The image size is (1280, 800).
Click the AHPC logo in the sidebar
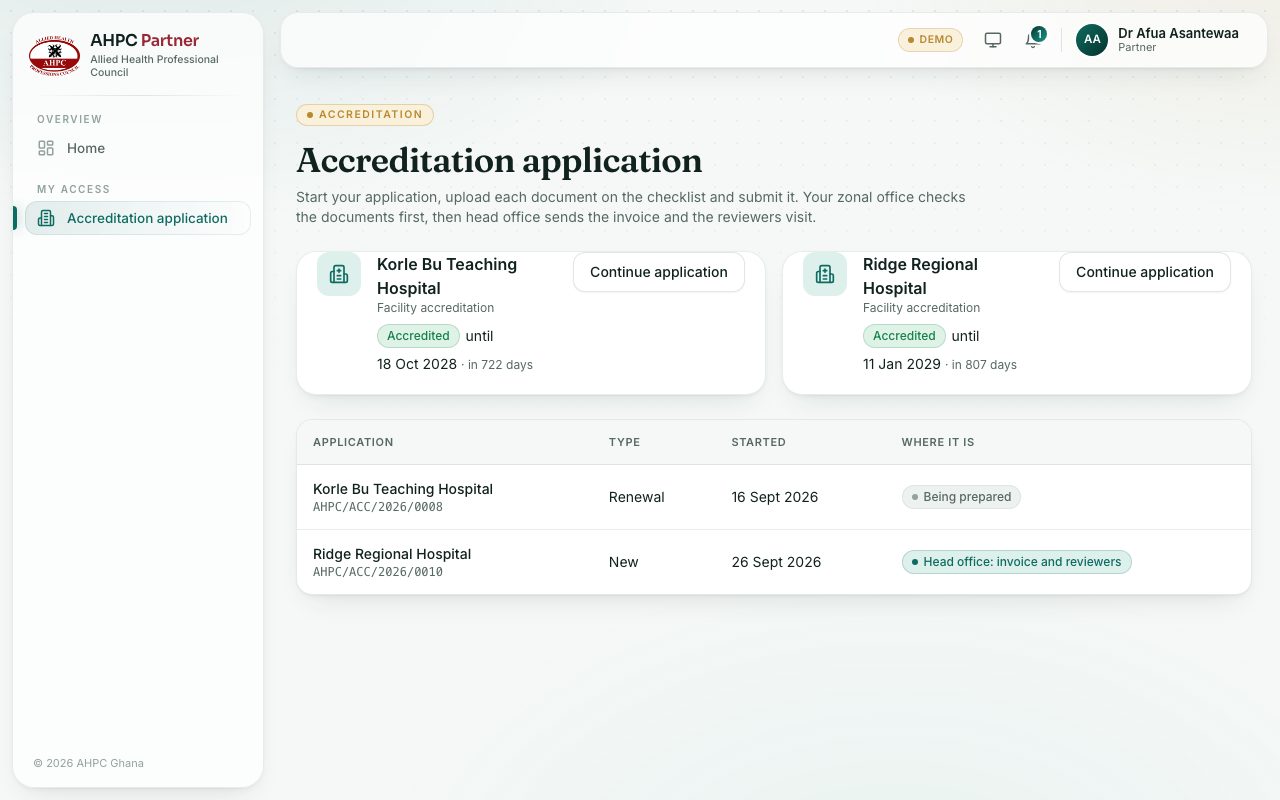point(54,55)
